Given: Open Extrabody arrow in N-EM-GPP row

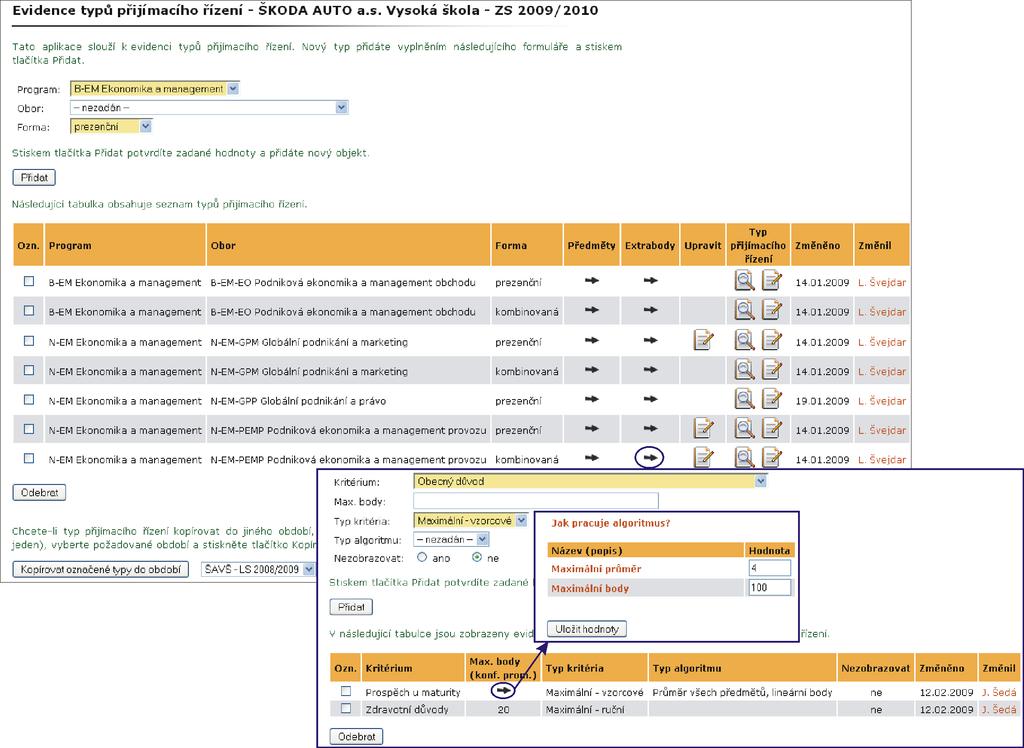Looking at the screenshot, I should pos(650,399).
